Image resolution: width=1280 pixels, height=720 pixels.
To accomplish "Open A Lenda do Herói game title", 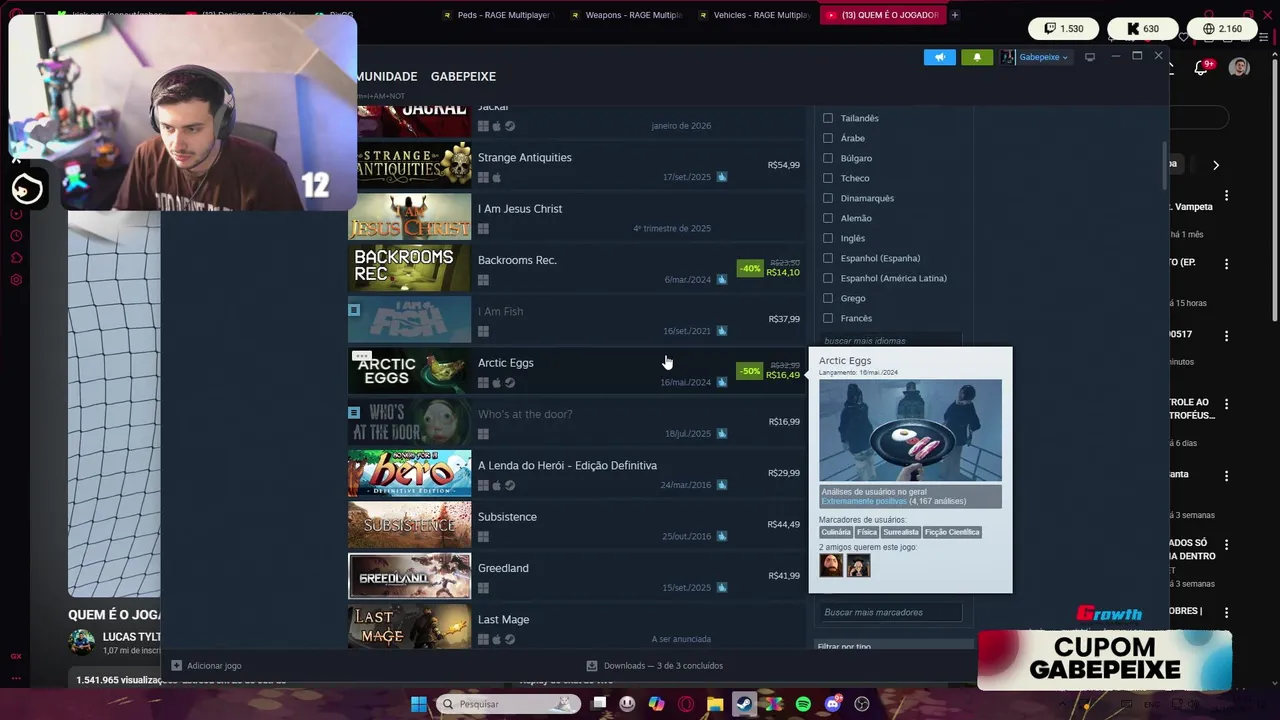I will [x=567, y=465].
